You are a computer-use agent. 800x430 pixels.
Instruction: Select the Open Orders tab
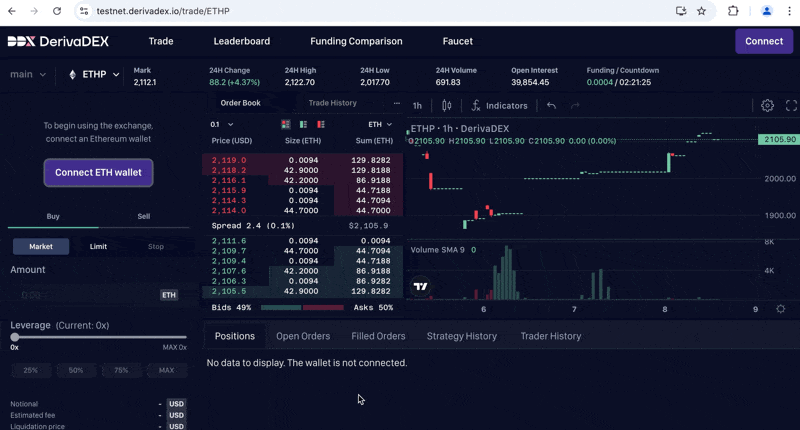point(303,336)
